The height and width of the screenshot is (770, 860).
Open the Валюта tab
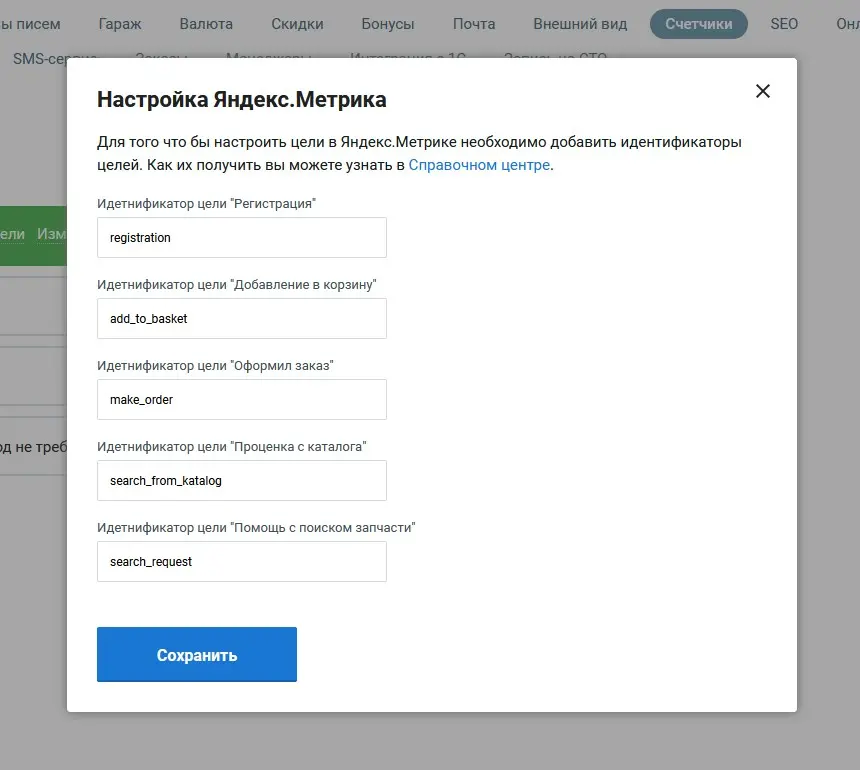tap(206, 24)
